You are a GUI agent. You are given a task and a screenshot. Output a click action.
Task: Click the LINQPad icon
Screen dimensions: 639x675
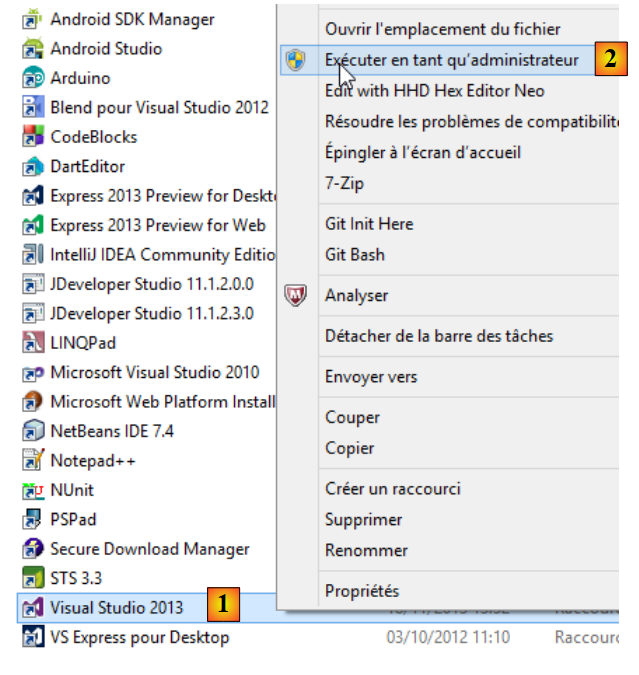point(33,343)
